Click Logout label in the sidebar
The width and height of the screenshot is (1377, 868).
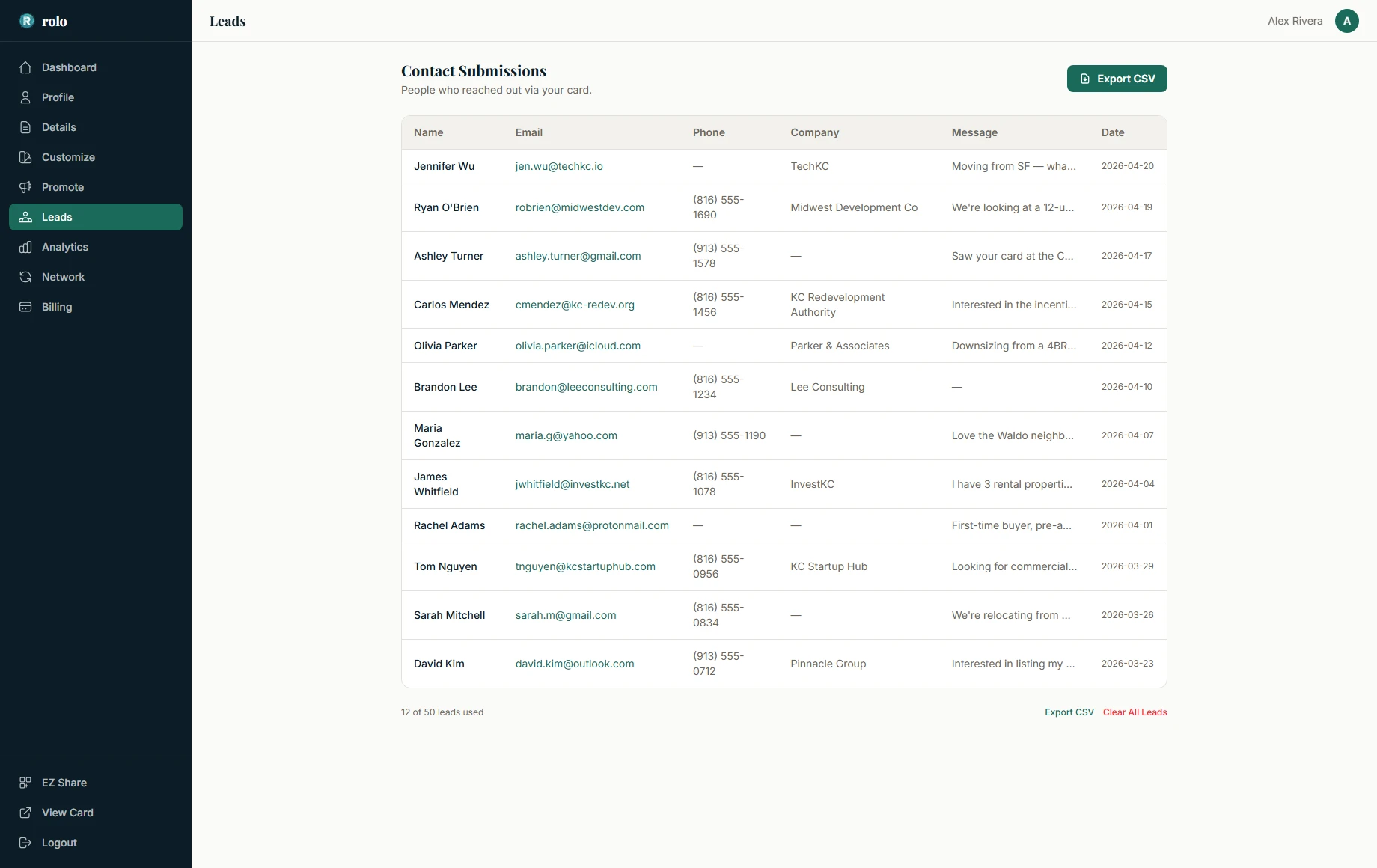(x=59, y=843)
